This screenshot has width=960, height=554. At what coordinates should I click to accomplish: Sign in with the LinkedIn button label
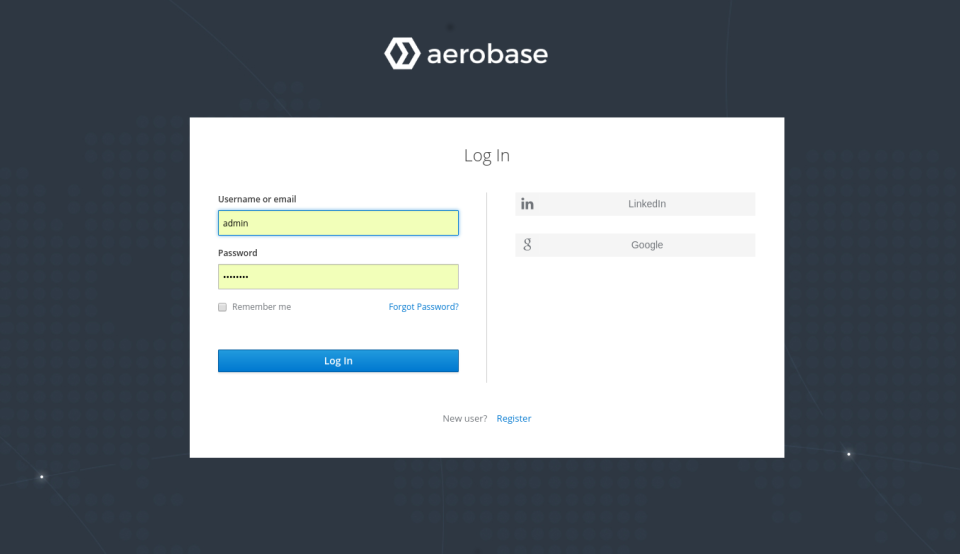[646, 204]
